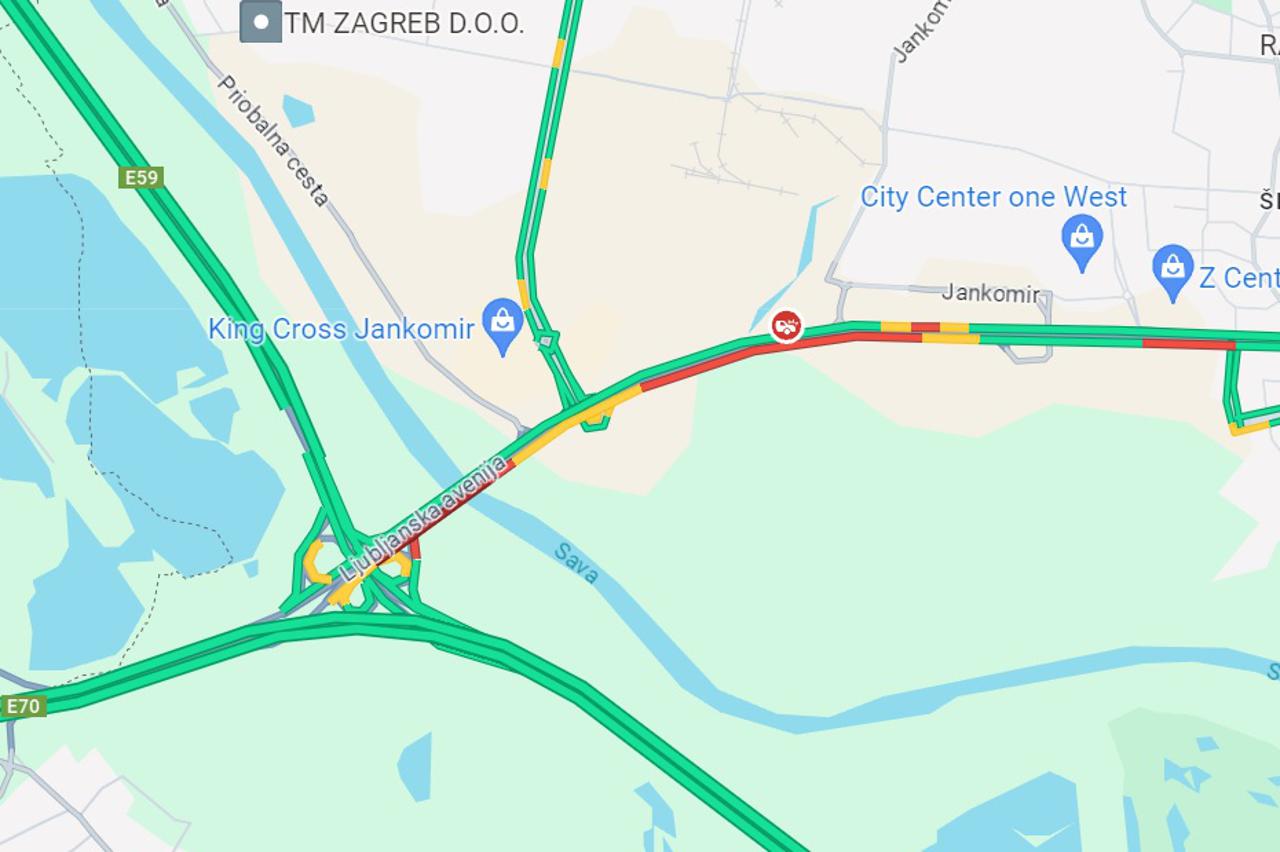Click the City Center one West label

(x=994, y=197)
